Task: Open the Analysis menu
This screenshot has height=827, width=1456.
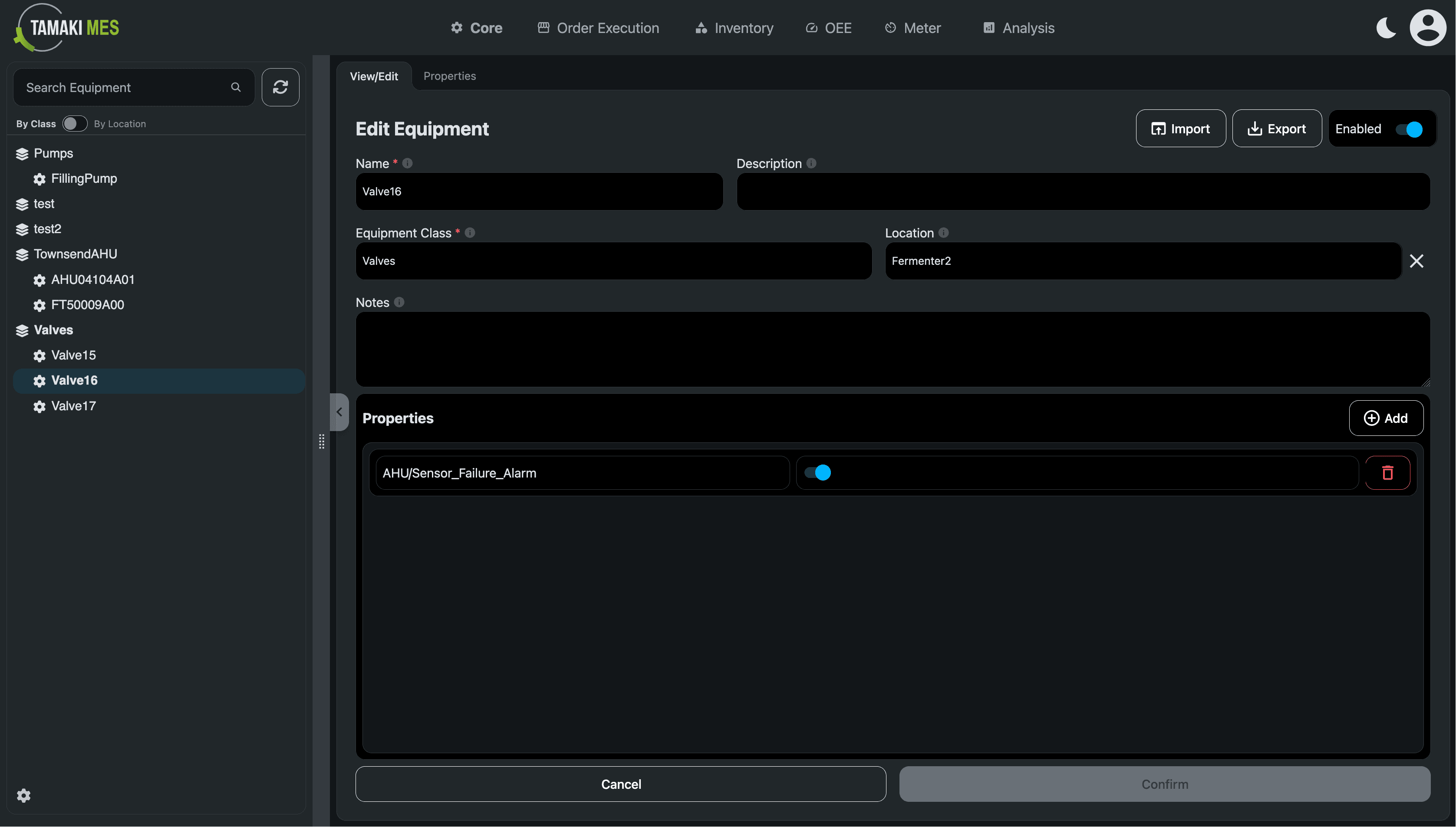Action: (x=1019, y=28)
